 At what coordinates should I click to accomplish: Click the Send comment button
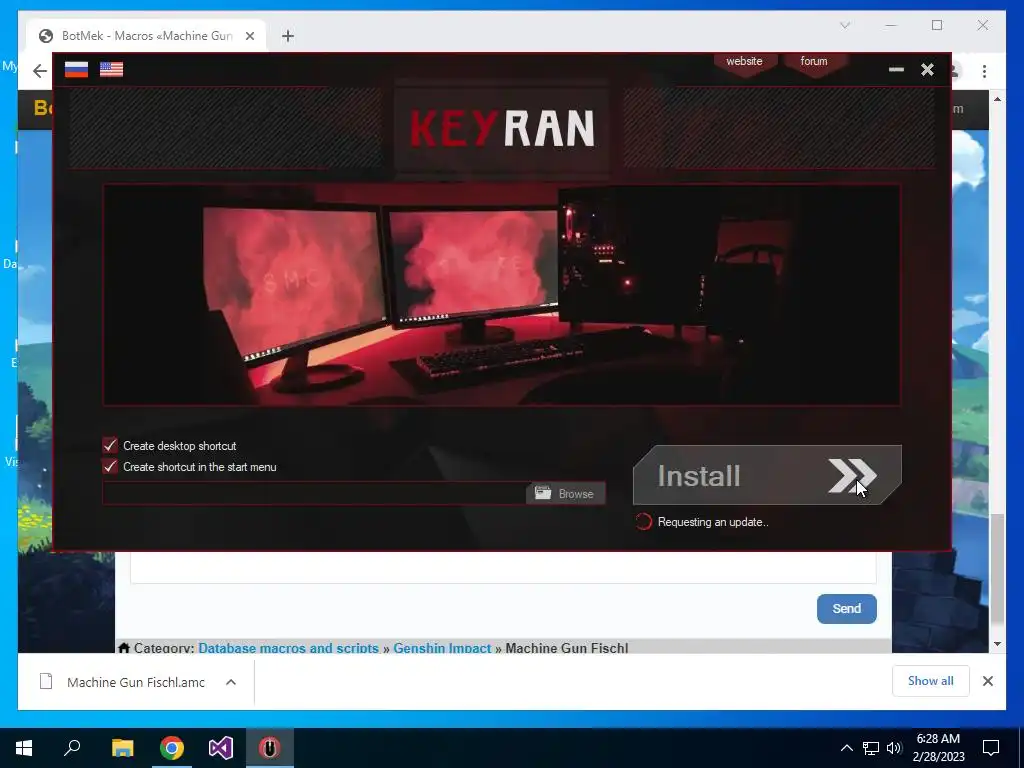click(846, 609)
